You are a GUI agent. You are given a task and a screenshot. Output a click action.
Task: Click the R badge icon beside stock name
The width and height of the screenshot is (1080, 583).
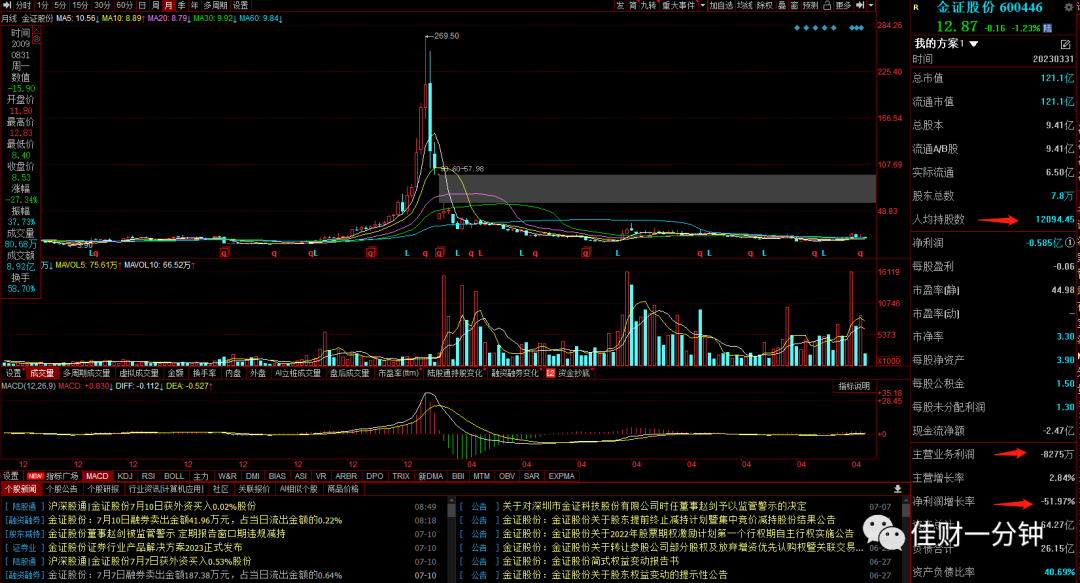[916, 8]
